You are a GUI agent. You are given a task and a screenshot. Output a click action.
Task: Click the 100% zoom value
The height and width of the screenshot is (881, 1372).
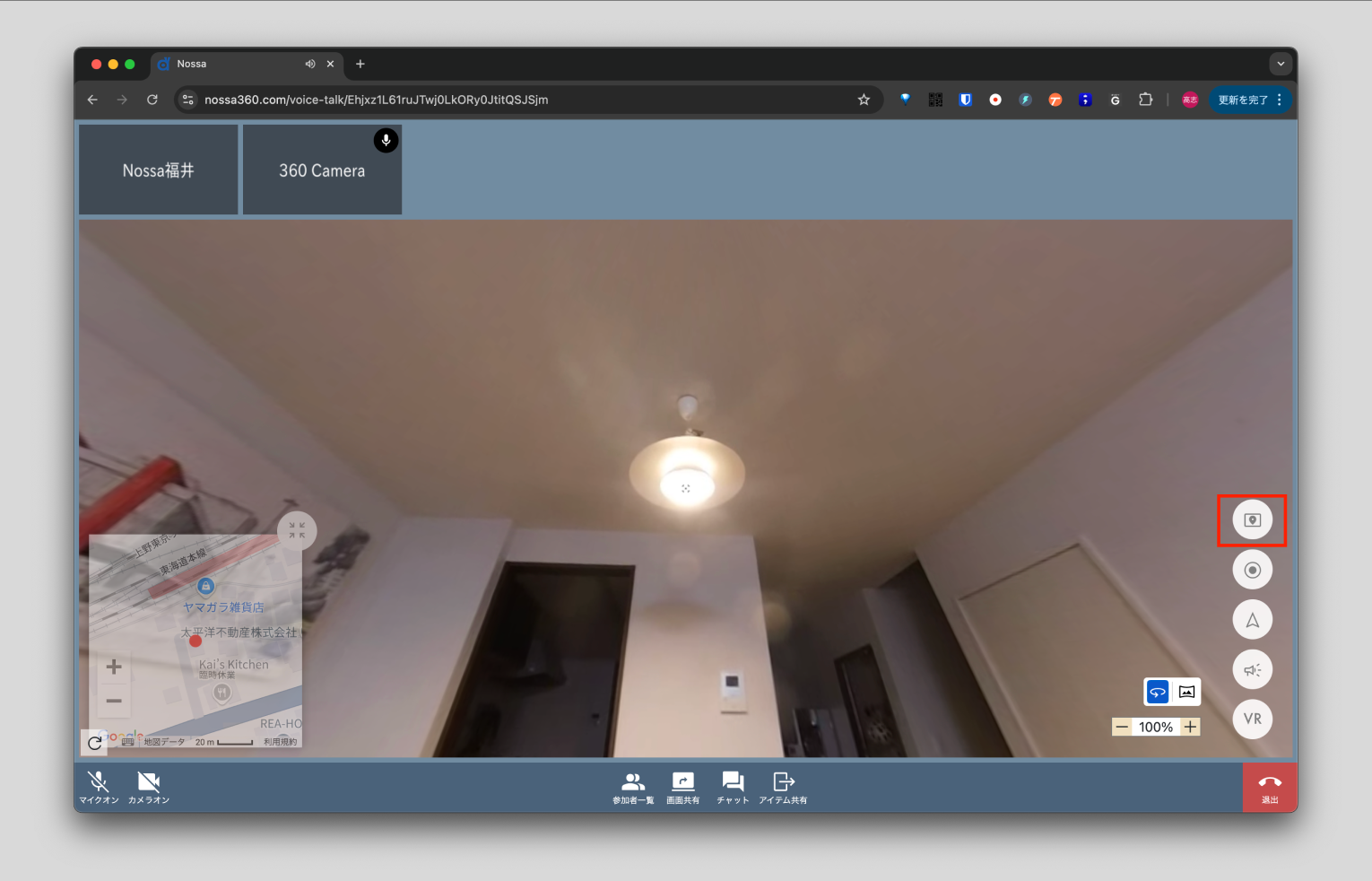1156,727
